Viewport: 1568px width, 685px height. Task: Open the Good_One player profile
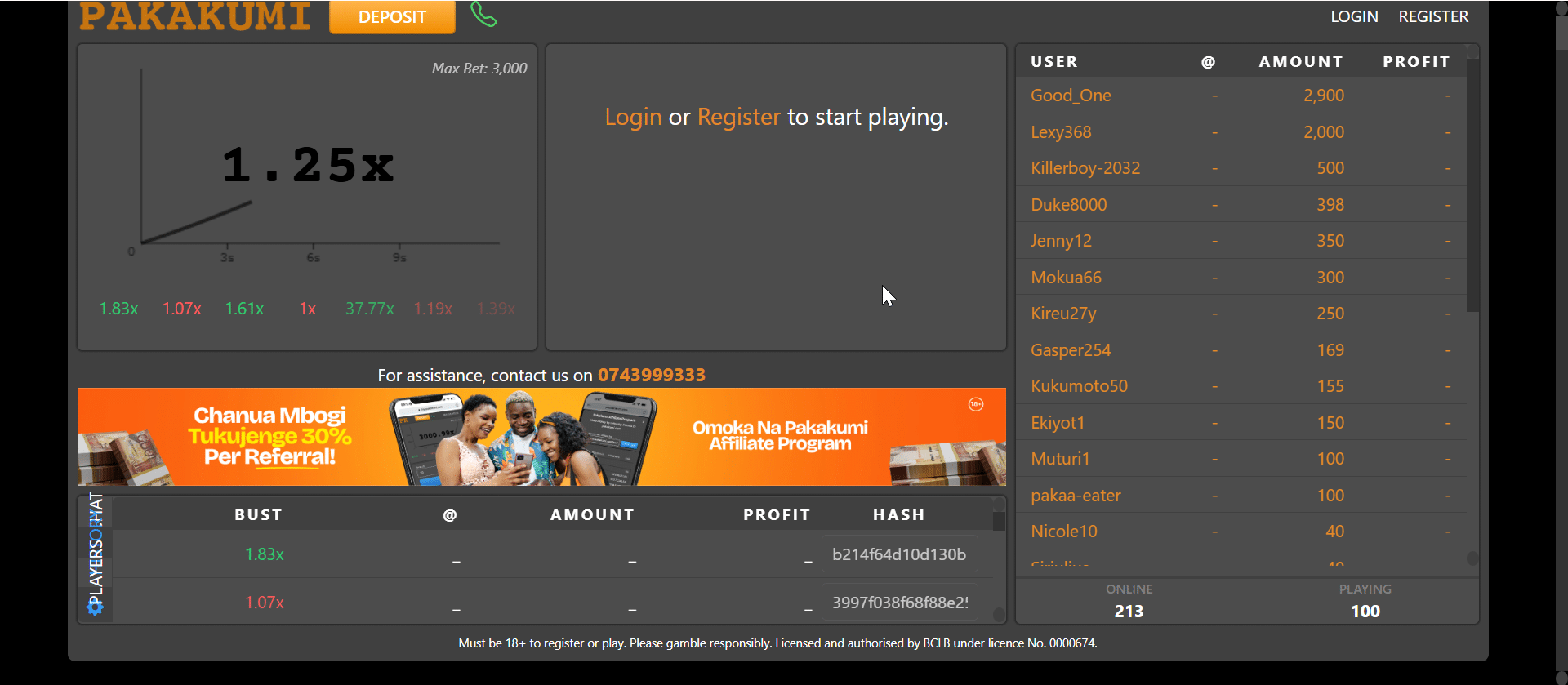pyautogui.click(x=1071, y=96)
